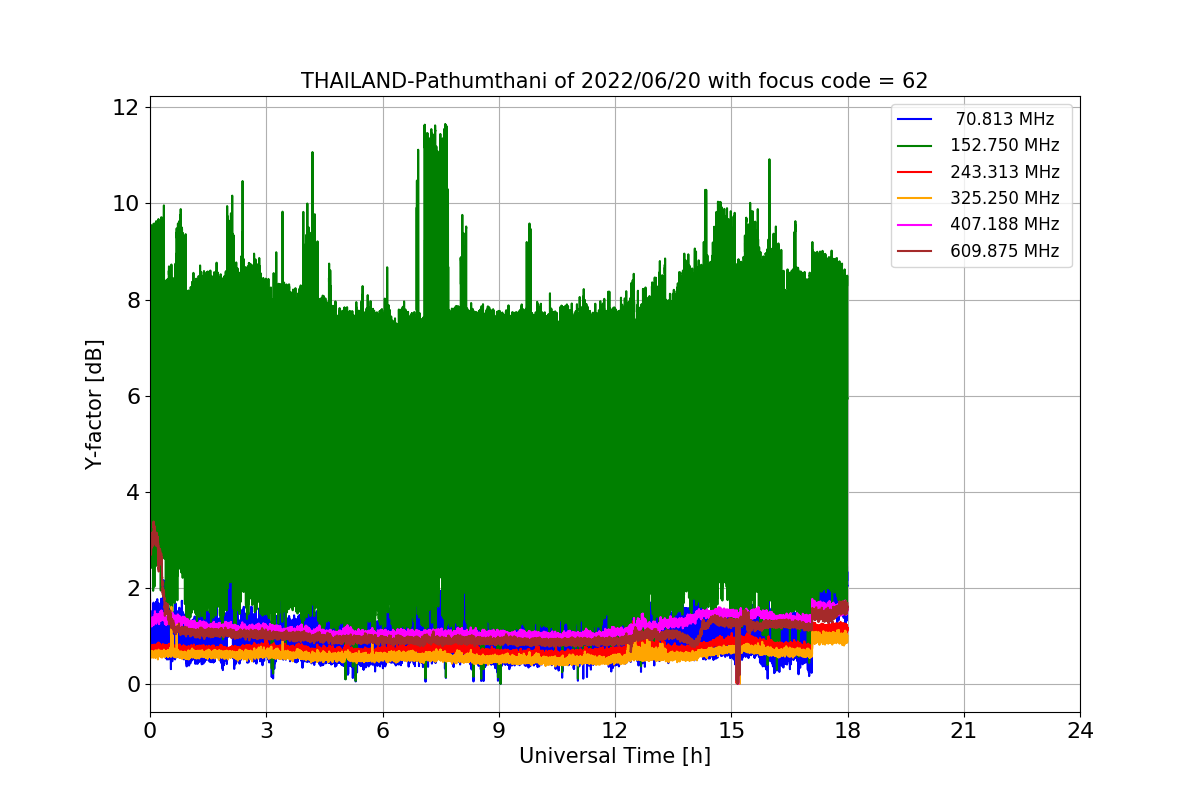Image resolution: width=1200 pixels, height=800 pixels.
Task: Click the brown trace dip near 15 hours
Action: tap(738, 655)
